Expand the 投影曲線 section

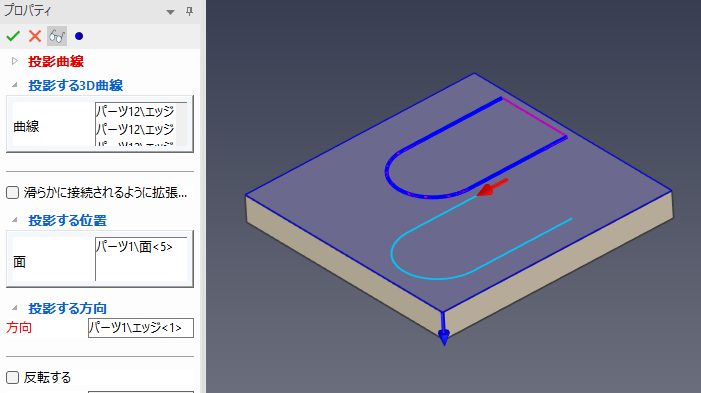pyautogui.click(x=15, y=61)
